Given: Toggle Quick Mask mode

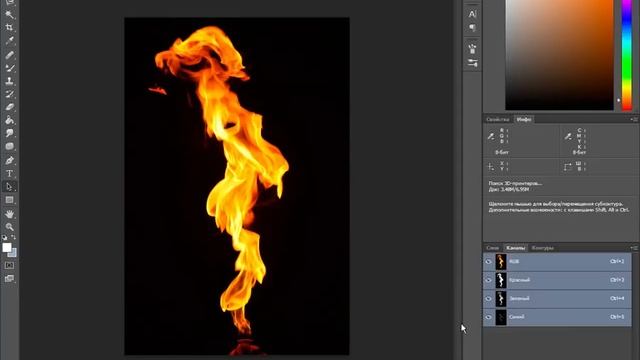Looking at the screenshot, I should pyautogui.click(x=9, y=265).
